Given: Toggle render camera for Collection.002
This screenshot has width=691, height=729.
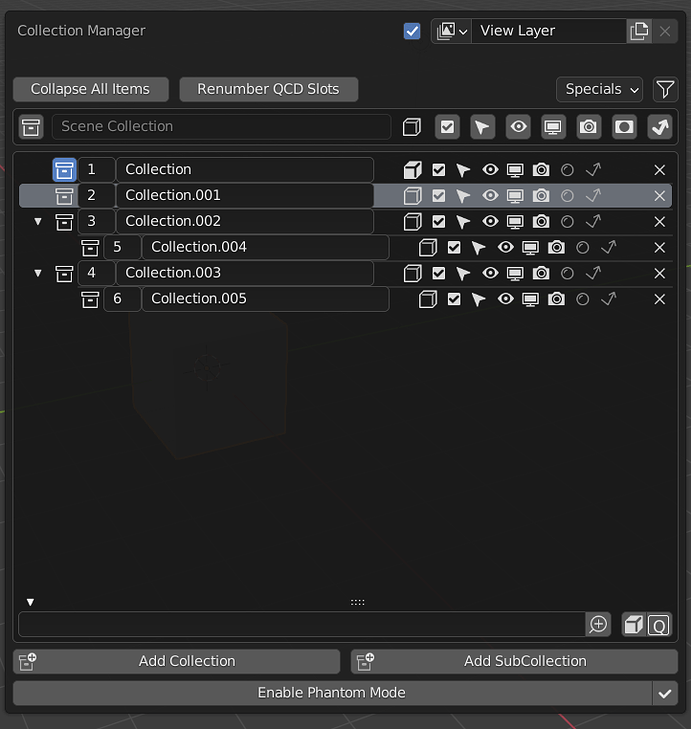Looking at the screenshot, I should click(541, 221).
